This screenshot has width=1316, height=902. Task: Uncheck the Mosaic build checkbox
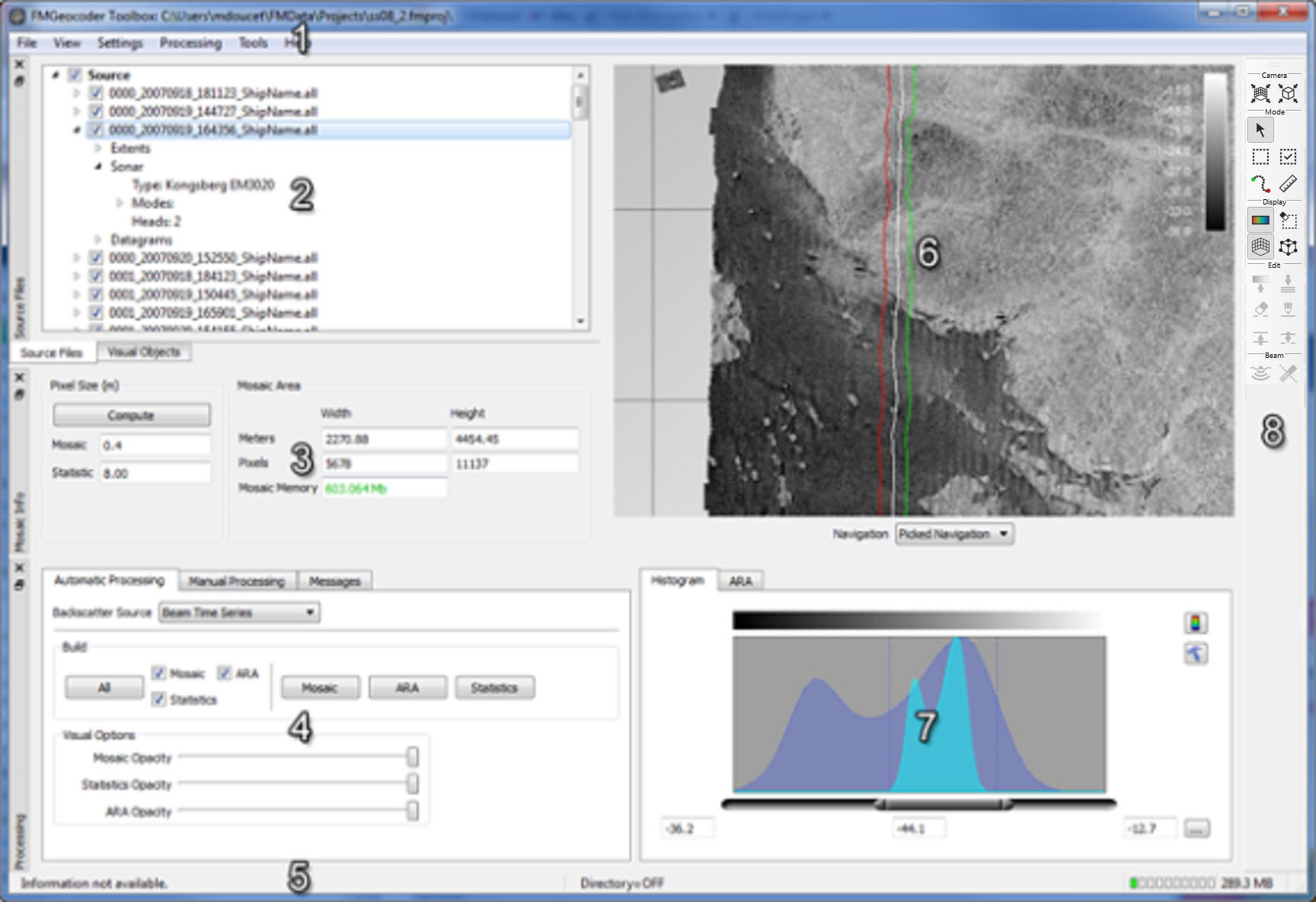tap(159, 673)
